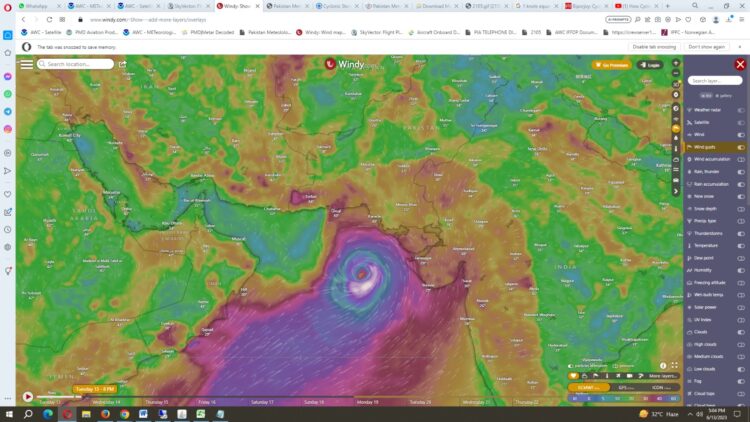Select the Thunderstorms layer
The height and width of the screenshot is (422, 750).
(x=708, y=233)
